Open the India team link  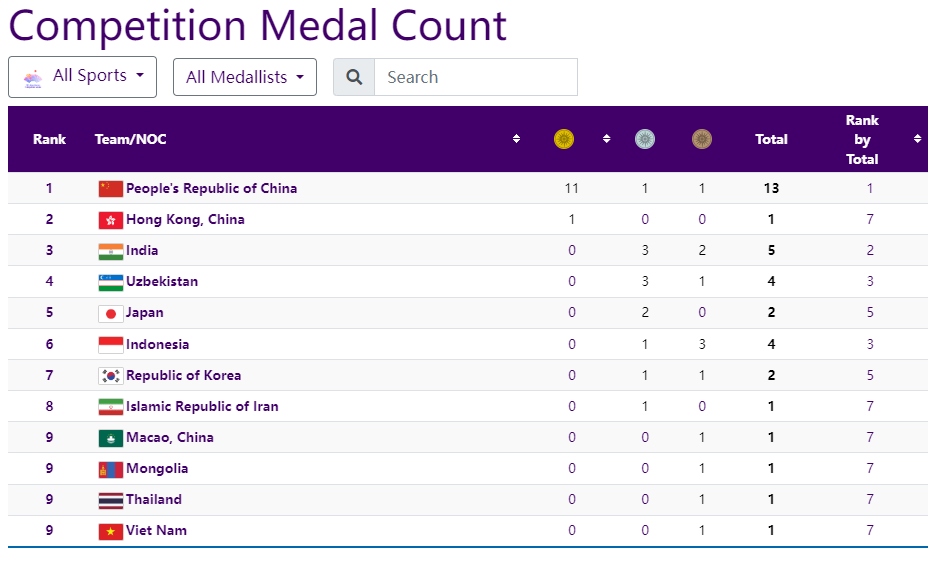[x=142, y=250]
